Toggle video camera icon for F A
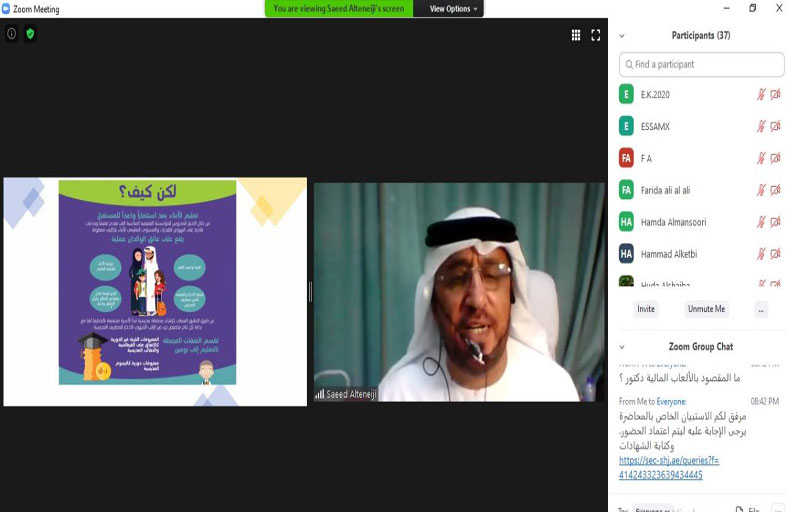The width and height of the screenshot is (787, 512). (775, 158)
